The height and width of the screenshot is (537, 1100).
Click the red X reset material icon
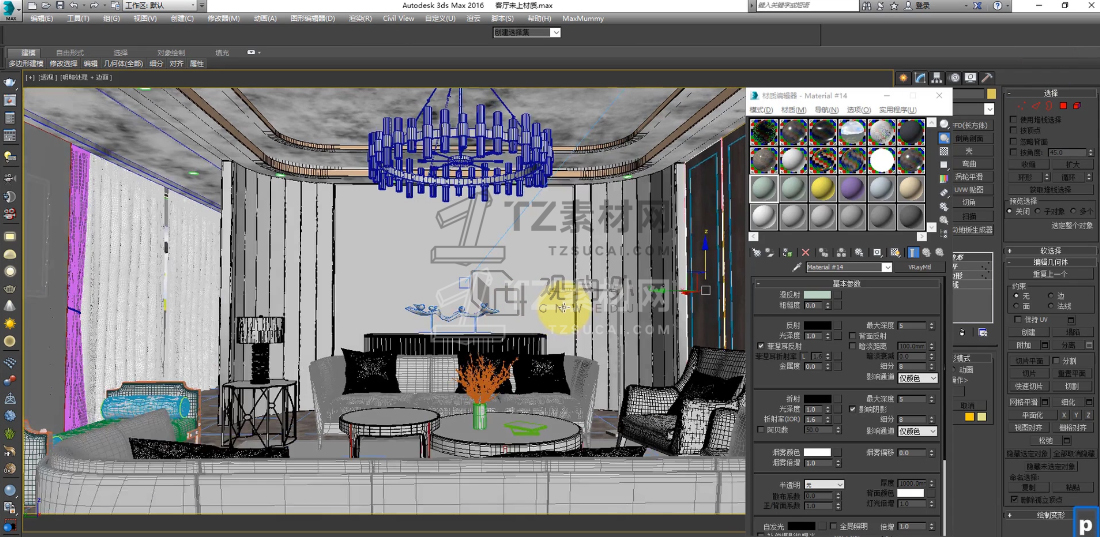805,253
